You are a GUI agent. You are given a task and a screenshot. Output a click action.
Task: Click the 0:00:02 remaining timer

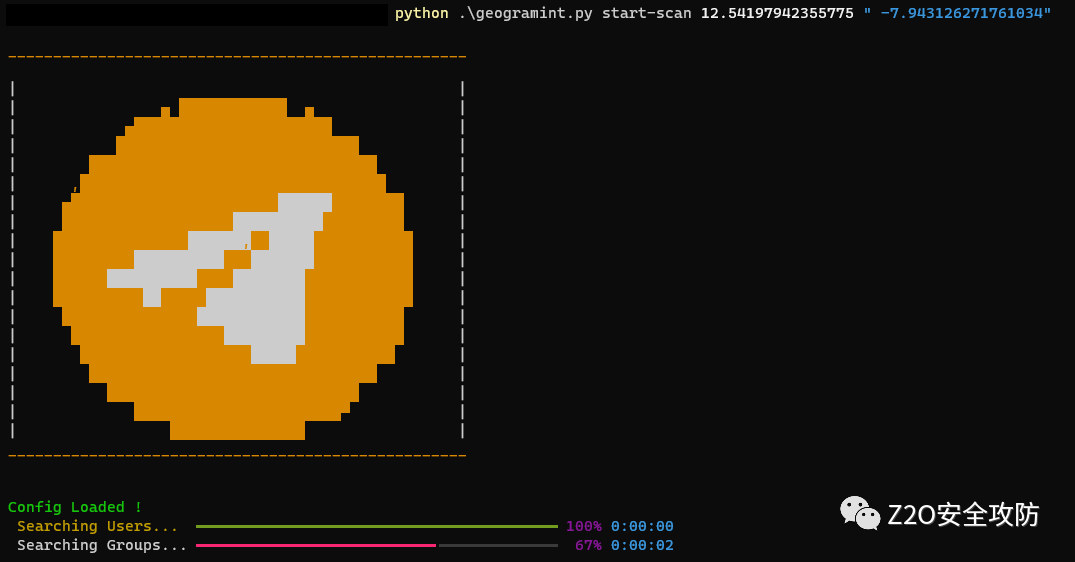pyautogui.click(x=642, y=546)
